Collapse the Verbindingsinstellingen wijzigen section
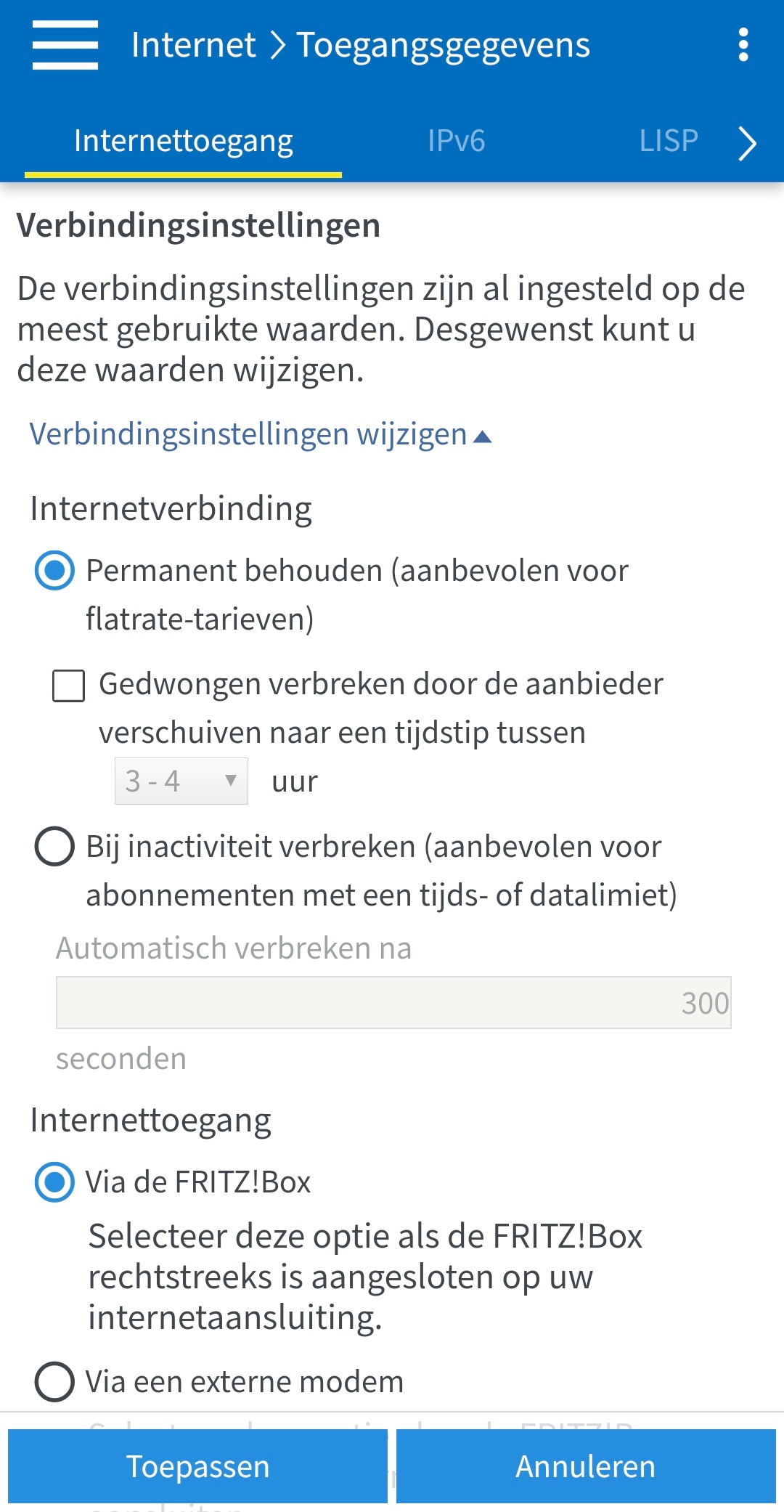The image size is (784, 1512). (248, 434)
